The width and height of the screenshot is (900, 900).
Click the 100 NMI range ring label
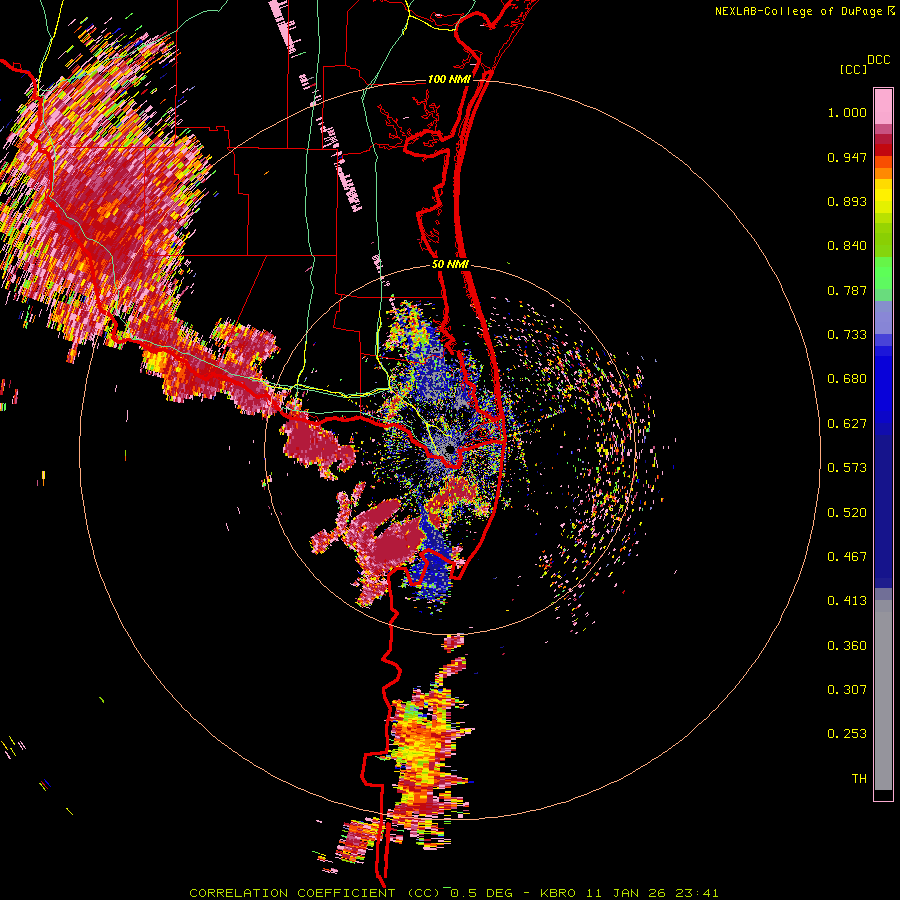tap(449, 79)
